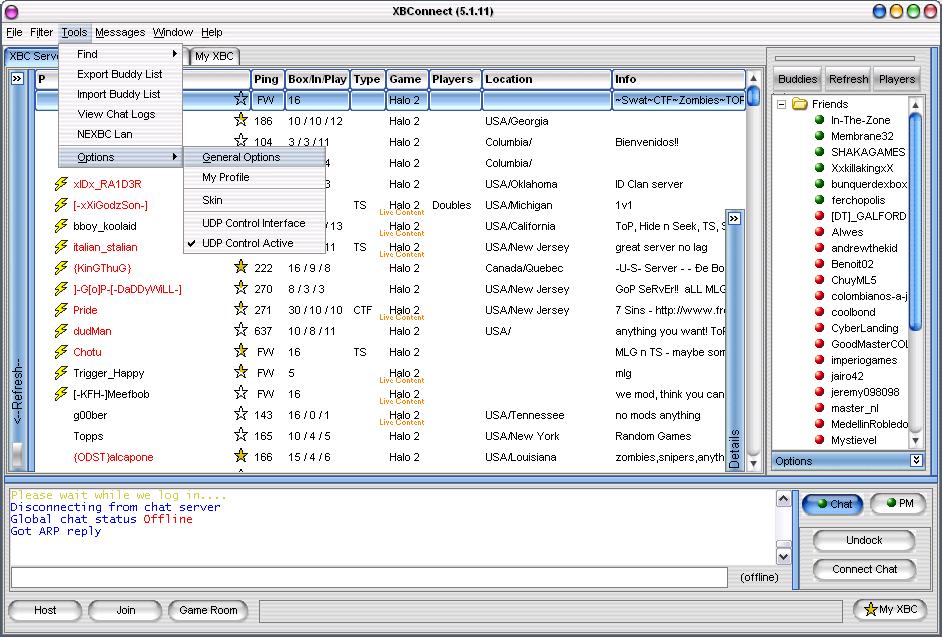The height and width of the screenshot is (637, 942).
Task: Expand the Options panel chevron under buddy list
Action: click(x=916, y=461)
